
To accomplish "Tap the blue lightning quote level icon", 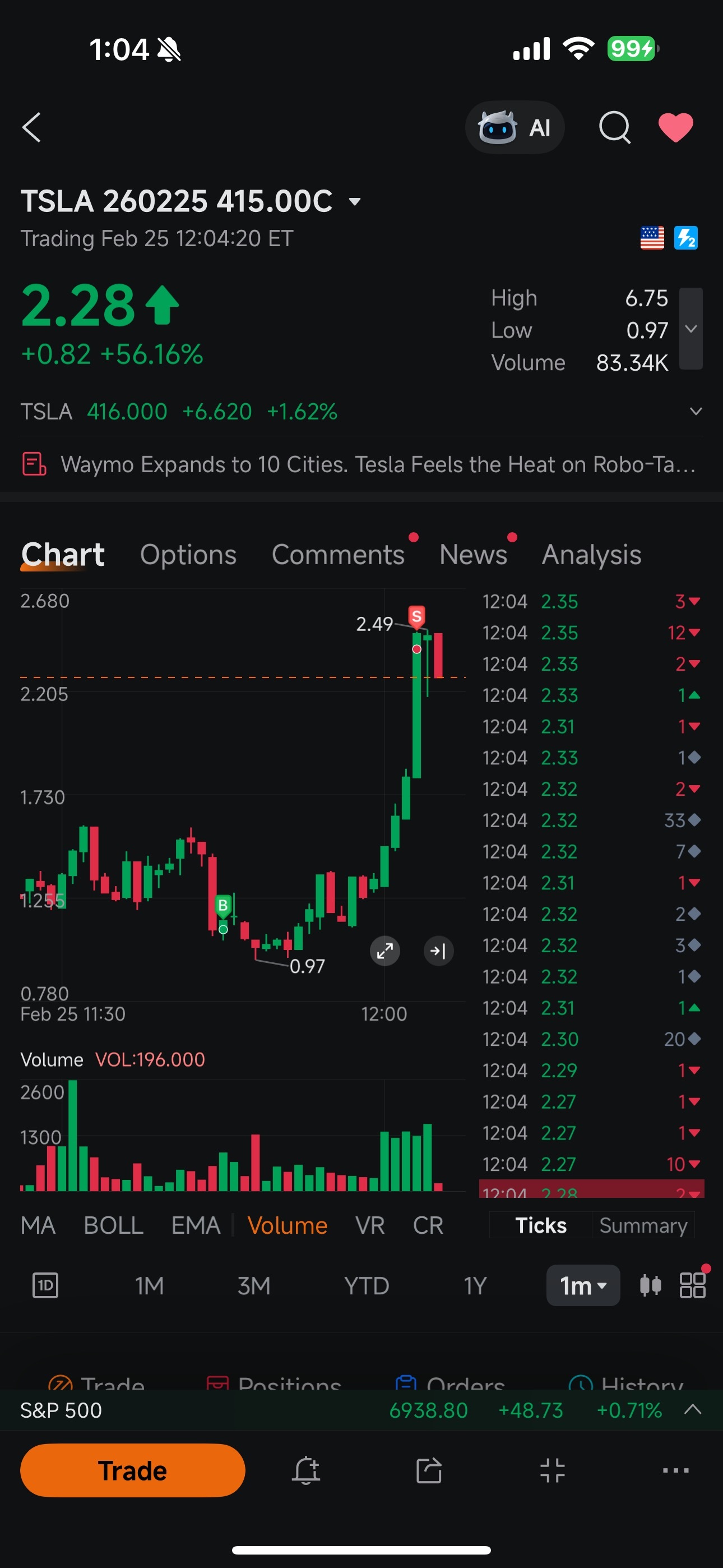I will (x=686, y=237).
